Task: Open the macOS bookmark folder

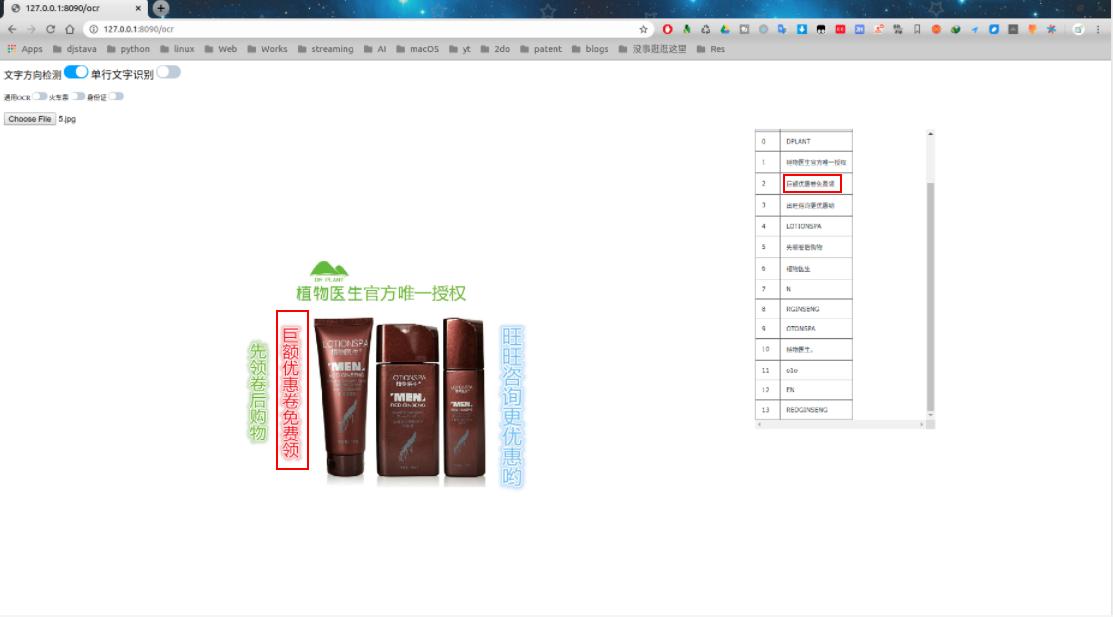Action: pos(417,49)
